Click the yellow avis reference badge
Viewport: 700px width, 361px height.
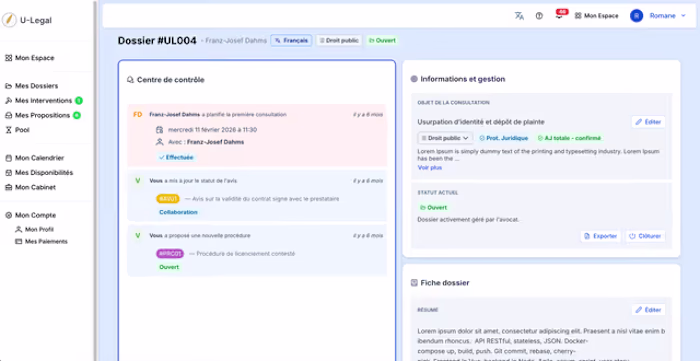[x=168, y=199]
